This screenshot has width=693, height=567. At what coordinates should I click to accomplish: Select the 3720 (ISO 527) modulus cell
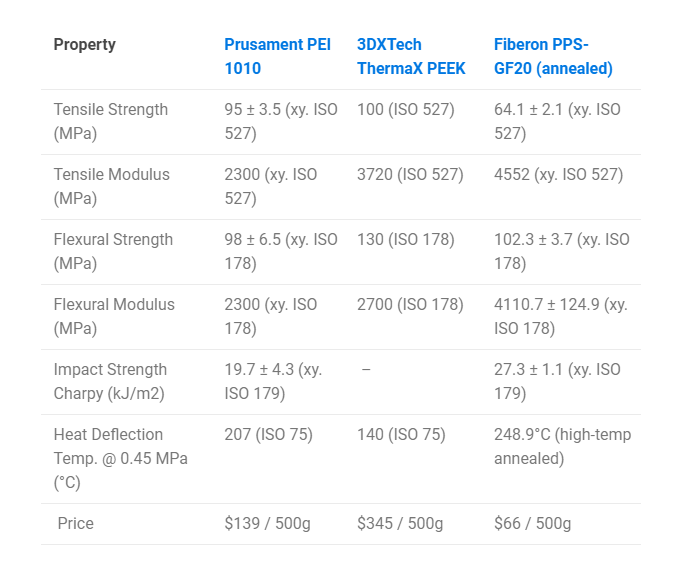[x=410, y=174]
